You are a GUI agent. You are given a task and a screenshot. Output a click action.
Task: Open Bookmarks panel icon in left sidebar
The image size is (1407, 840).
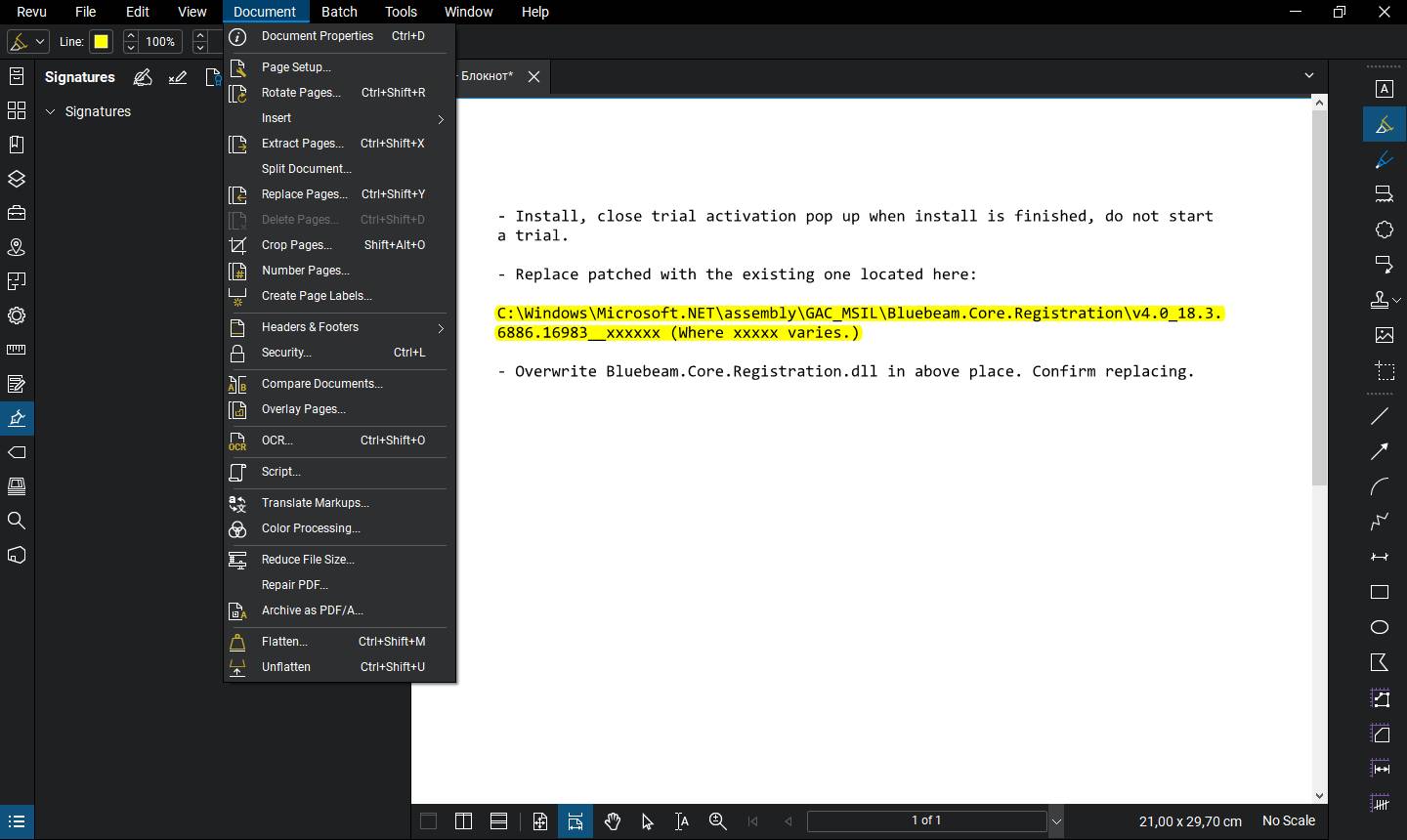(17, 145)
